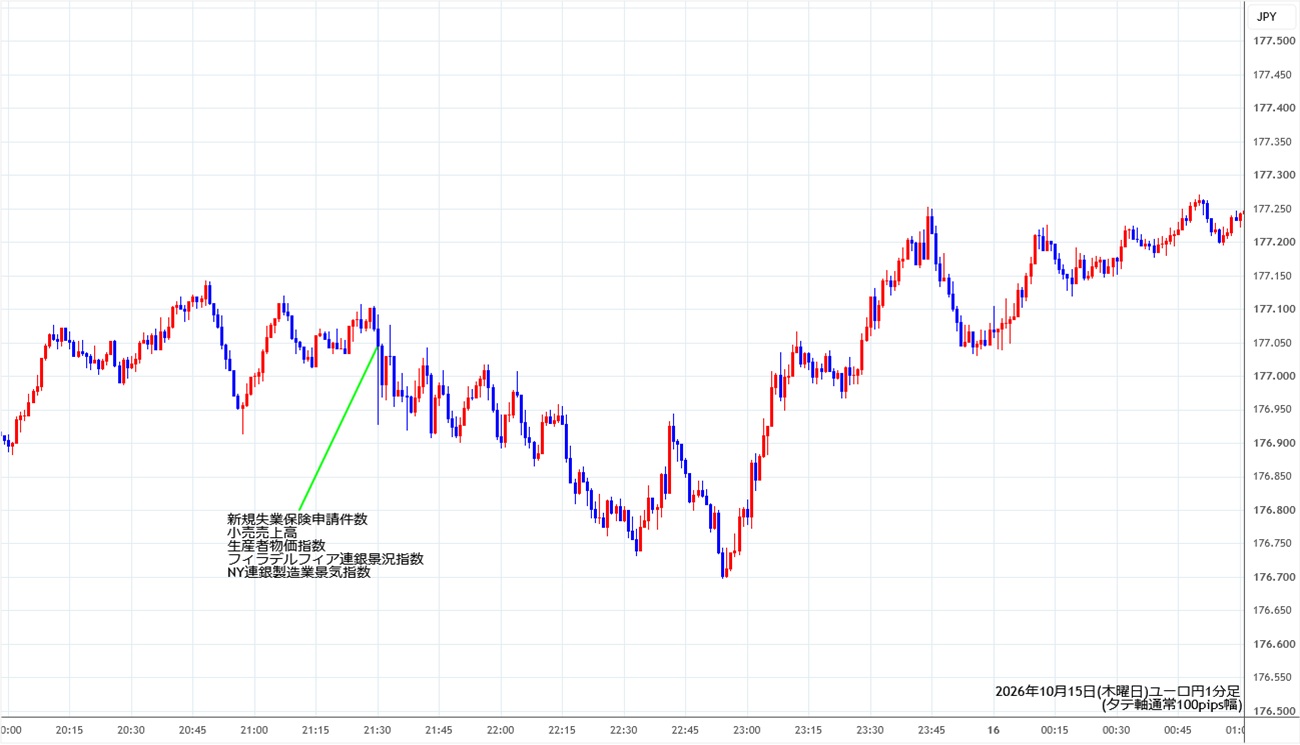Click the 22:45 time axis label

[685, 731]
